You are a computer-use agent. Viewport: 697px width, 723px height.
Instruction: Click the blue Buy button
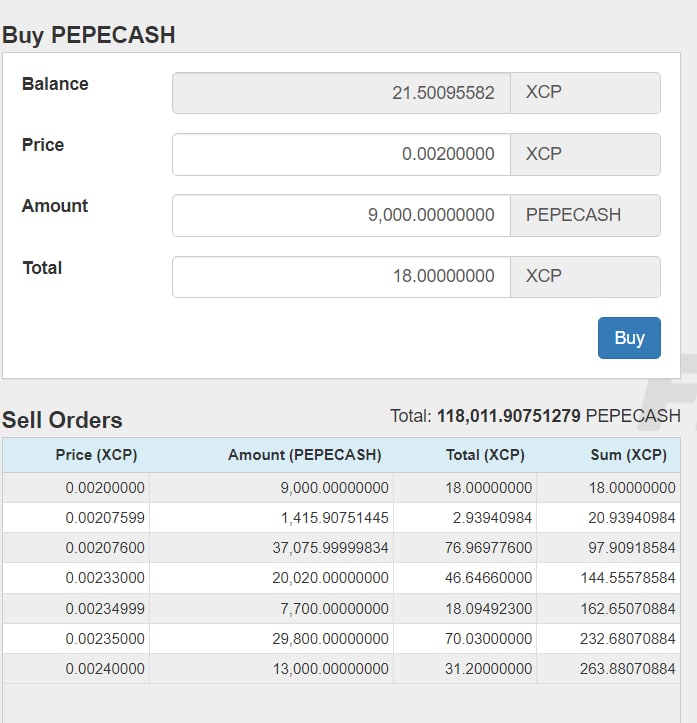point(629,338)
